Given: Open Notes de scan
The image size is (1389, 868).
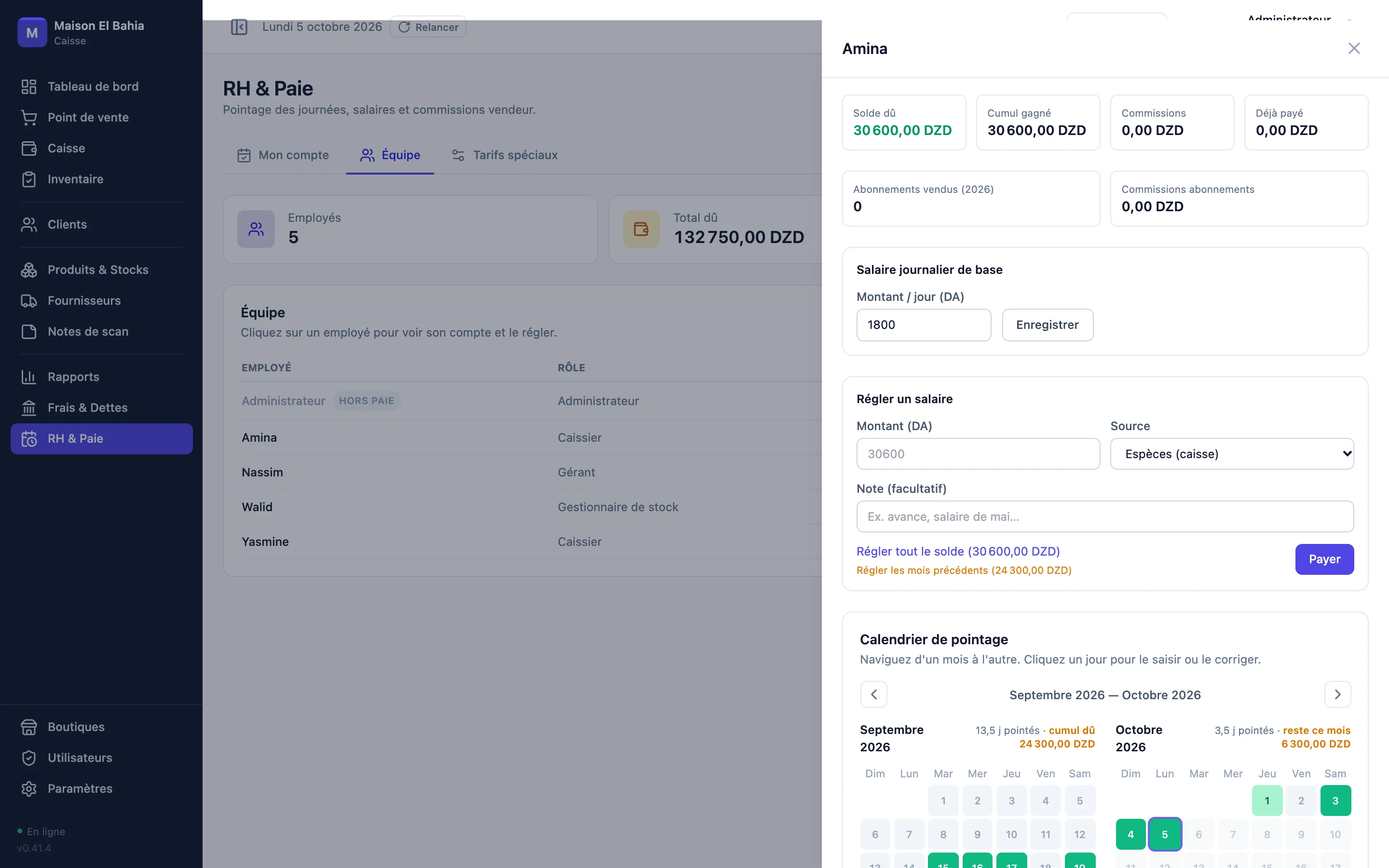Looking at the screenshot, I should pyautogui.click(x=101, y=332).
